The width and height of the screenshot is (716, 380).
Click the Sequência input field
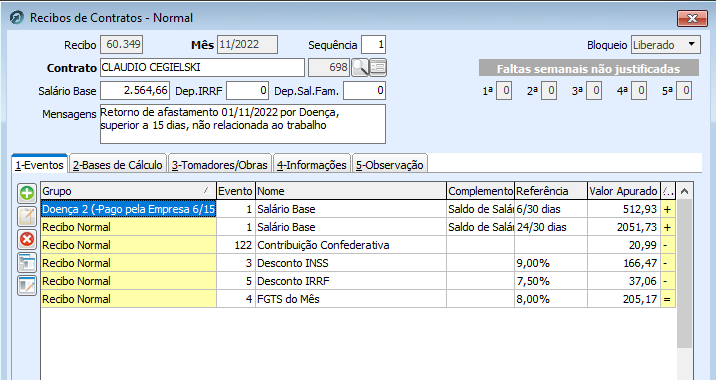pos(373,45)
